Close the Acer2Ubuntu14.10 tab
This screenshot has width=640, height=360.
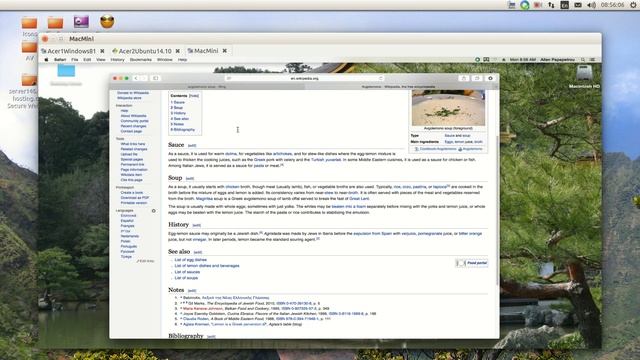(x=178, y=51)
